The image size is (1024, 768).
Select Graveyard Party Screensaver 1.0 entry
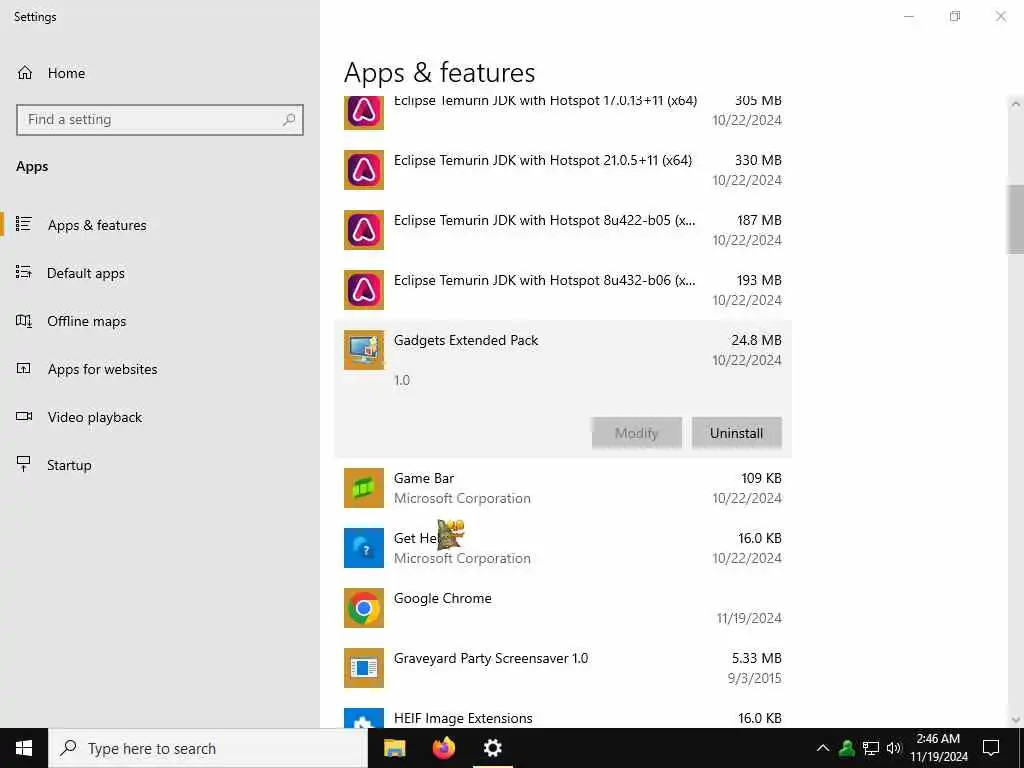pos(563,668)
